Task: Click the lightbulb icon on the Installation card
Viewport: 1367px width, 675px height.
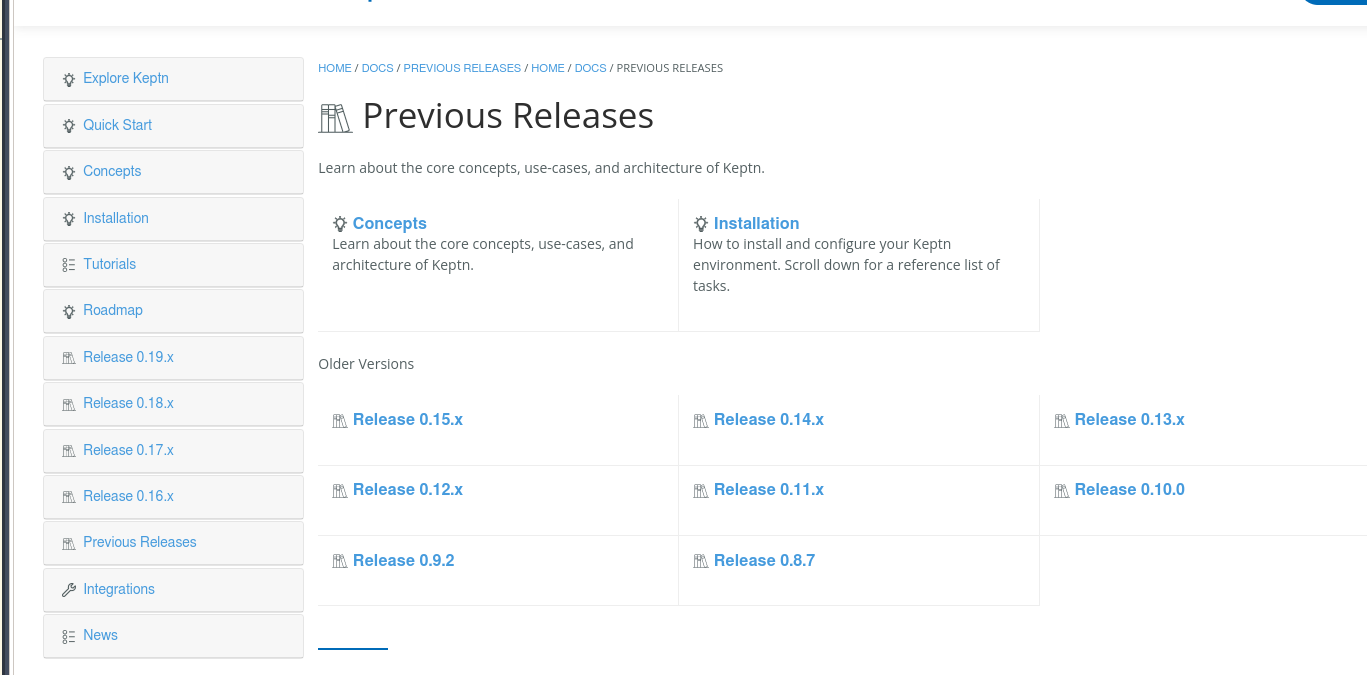Action: 700,223
